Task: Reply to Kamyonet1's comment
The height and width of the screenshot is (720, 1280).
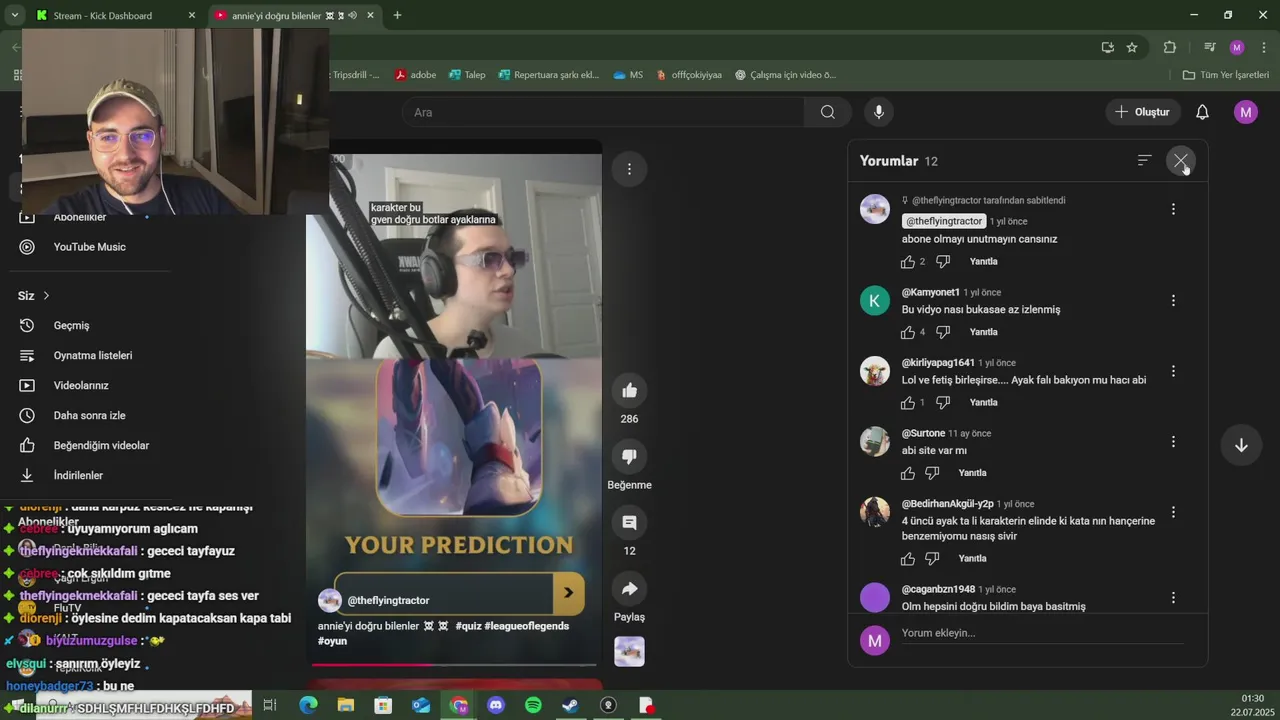Action: pyautogui.click(x=984, y=332)
